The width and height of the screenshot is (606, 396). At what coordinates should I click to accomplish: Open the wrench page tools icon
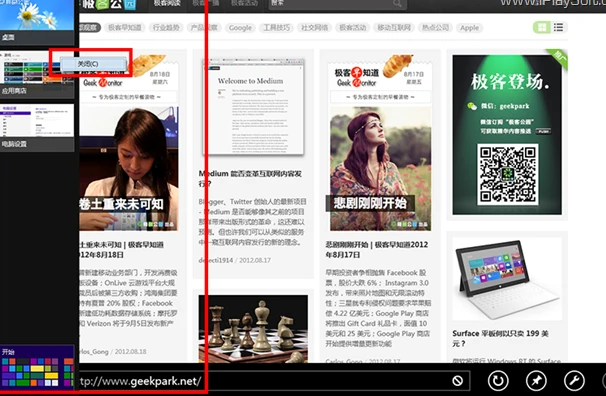click(x=574, y=381)
